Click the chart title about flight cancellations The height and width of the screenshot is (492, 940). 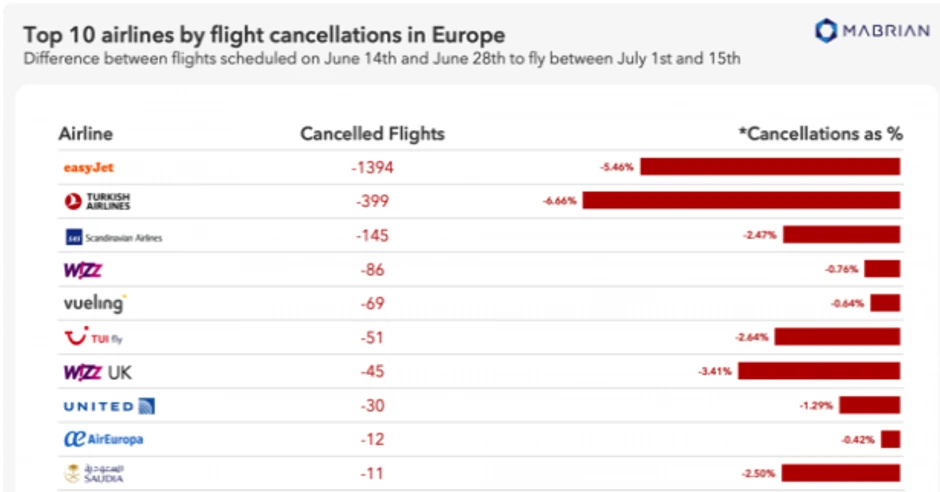click(264, 36)
